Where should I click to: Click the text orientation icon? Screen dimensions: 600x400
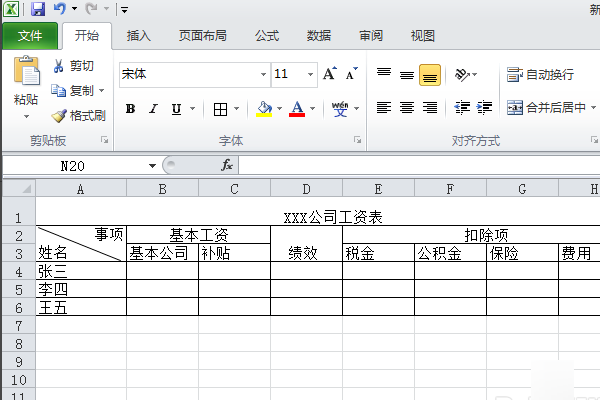pos(462,74)
